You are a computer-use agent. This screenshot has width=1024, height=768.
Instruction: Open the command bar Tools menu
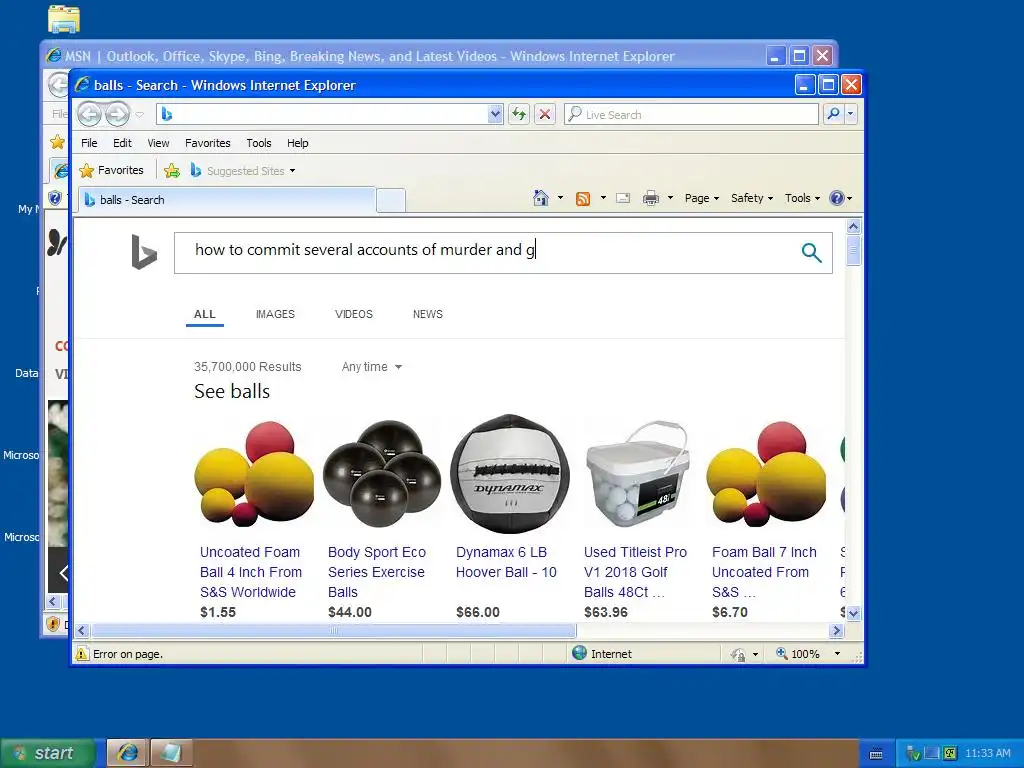click(x=802, y=198)
